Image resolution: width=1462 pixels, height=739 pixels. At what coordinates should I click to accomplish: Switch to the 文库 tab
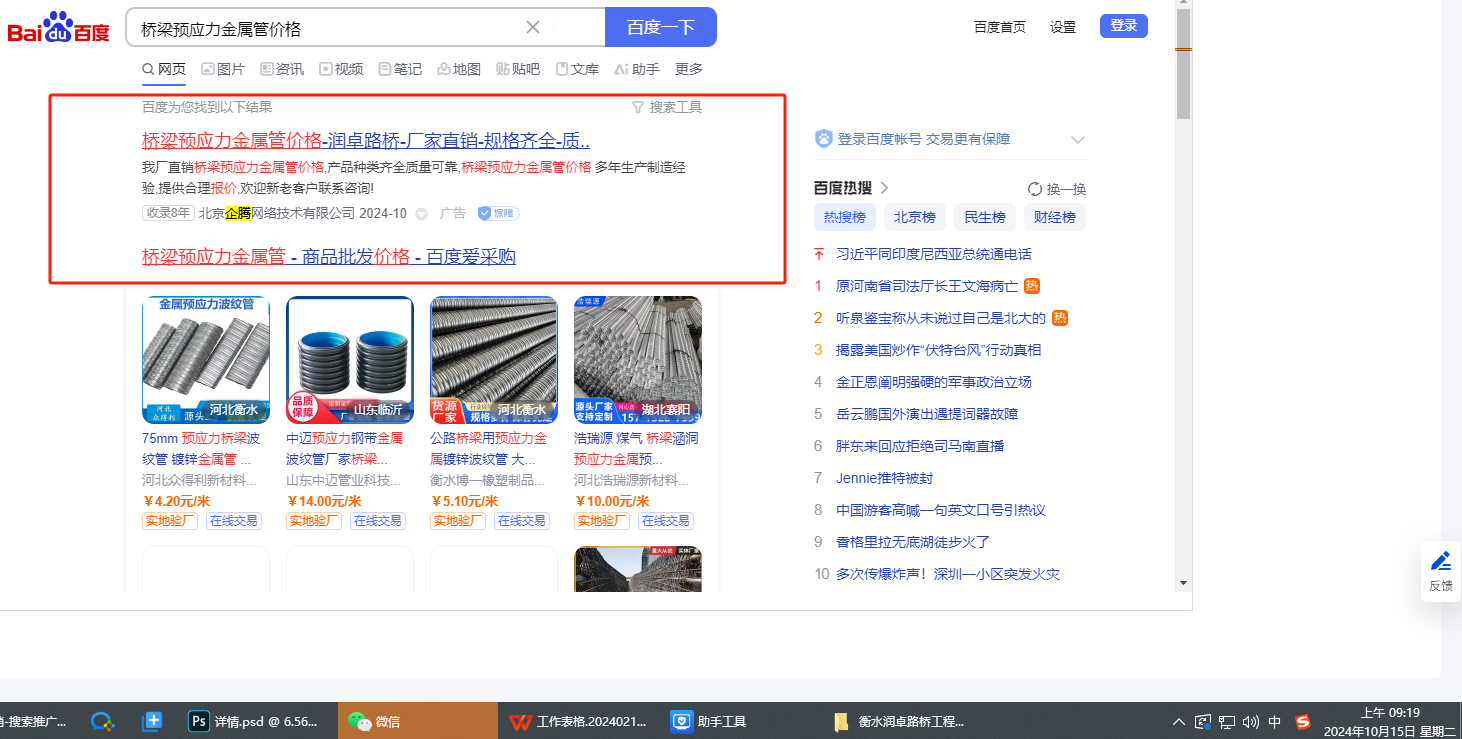pyautogui.click(x=577, y=69)
